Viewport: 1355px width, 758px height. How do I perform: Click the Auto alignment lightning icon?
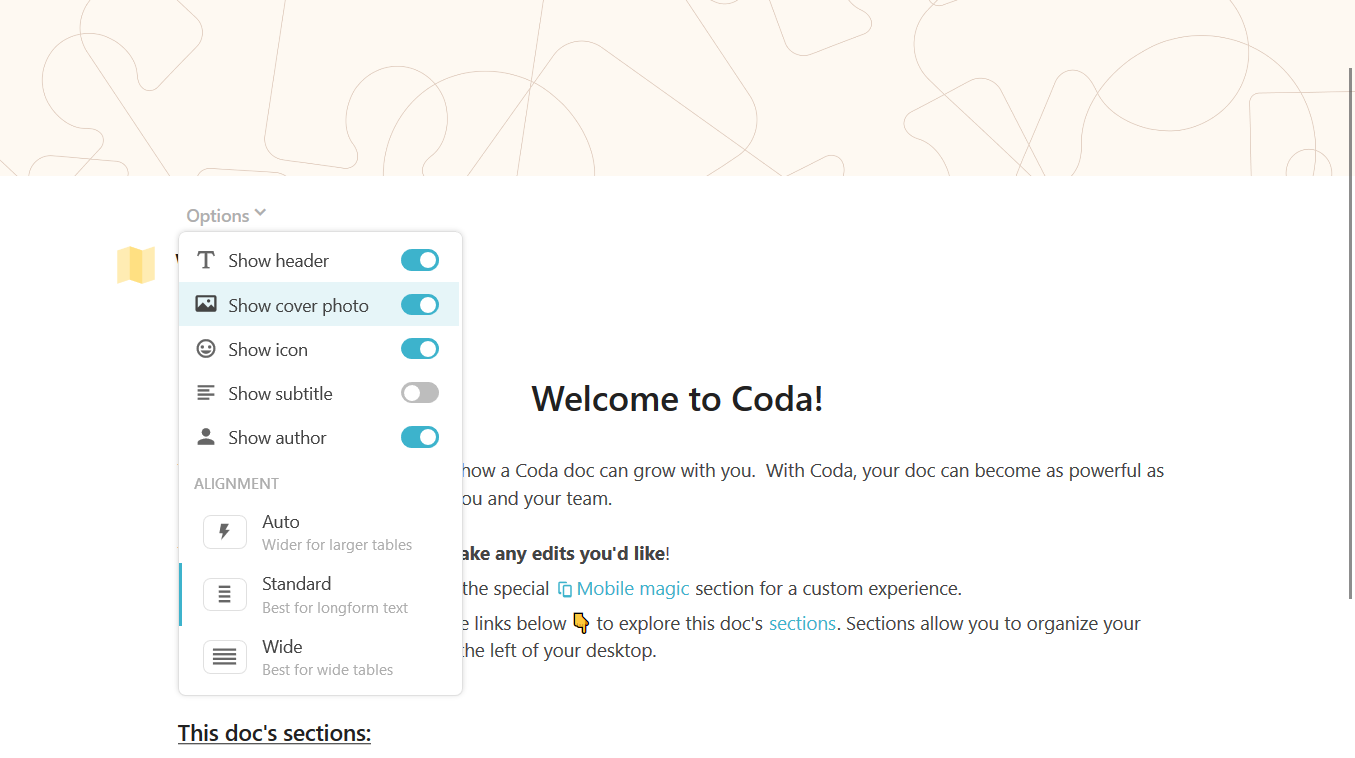pyautogui.click(x=225, y=532)
